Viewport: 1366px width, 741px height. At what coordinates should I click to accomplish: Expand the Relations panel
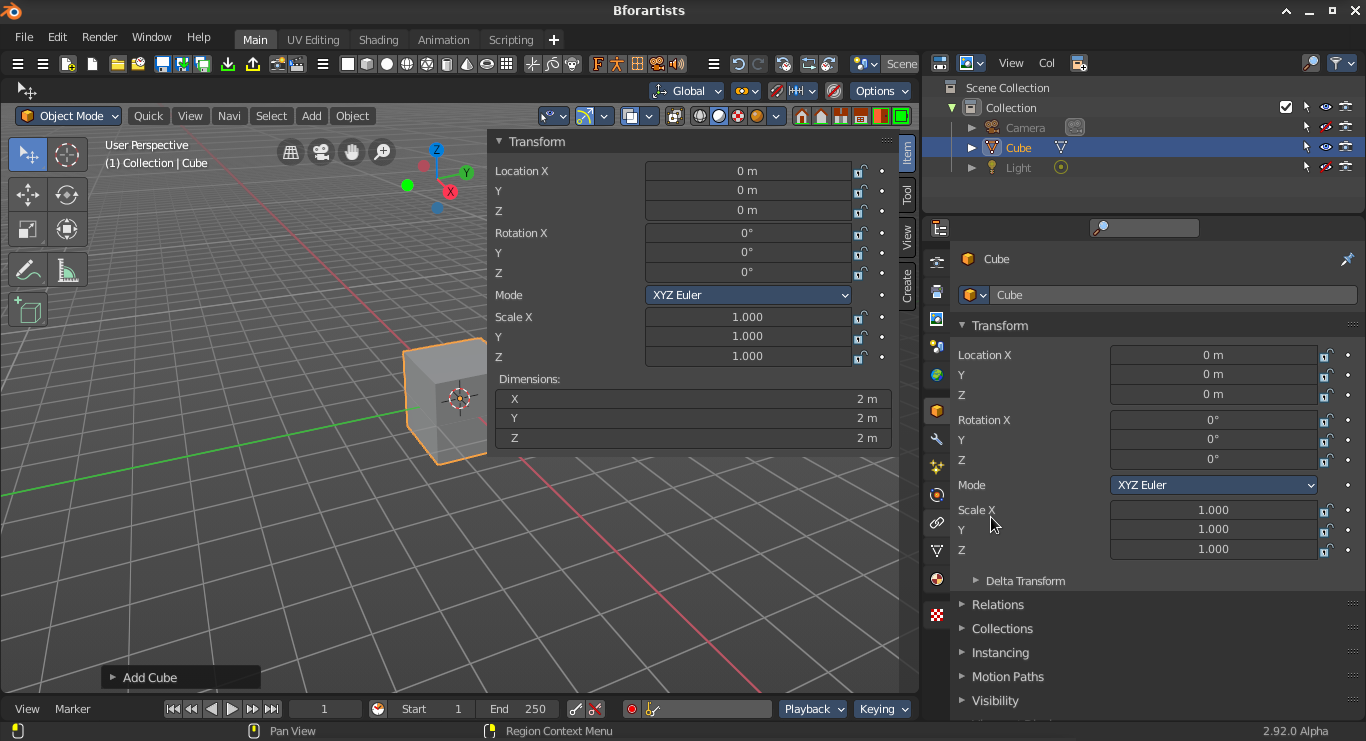998,604
